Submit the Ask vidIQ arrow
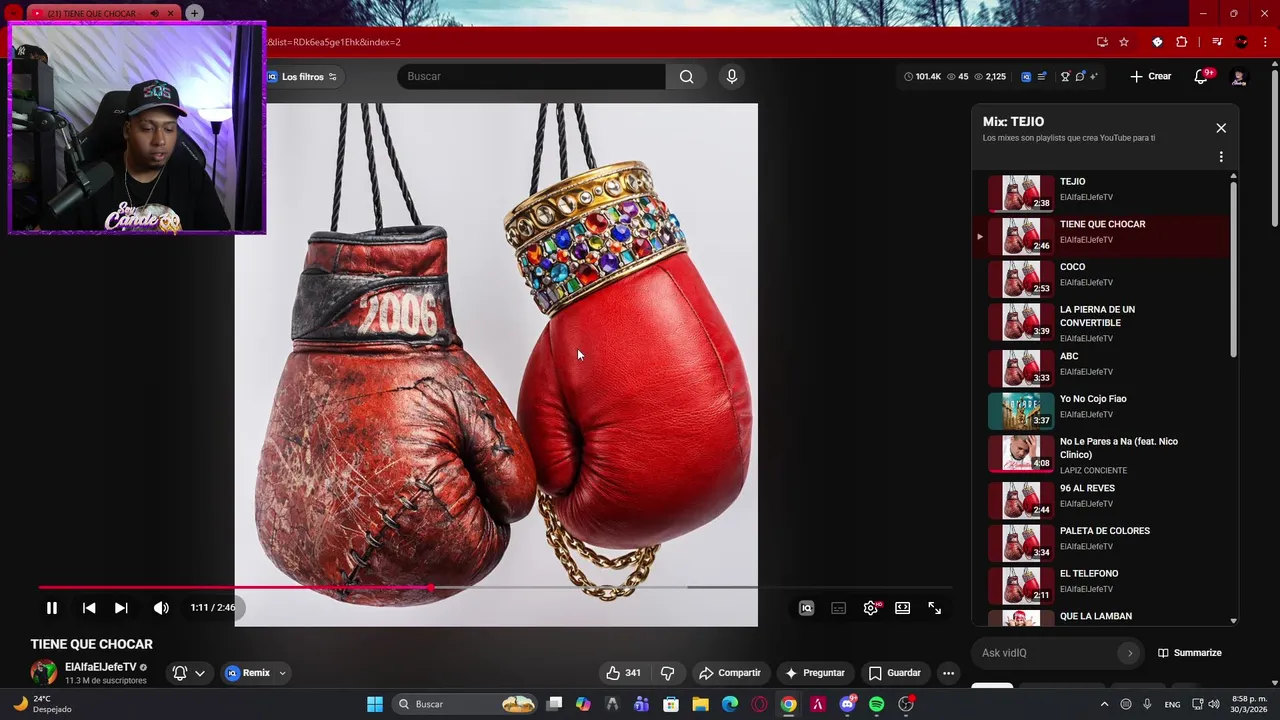Viewport: 1280px width, 720px height. click(x=1130, y=653)
